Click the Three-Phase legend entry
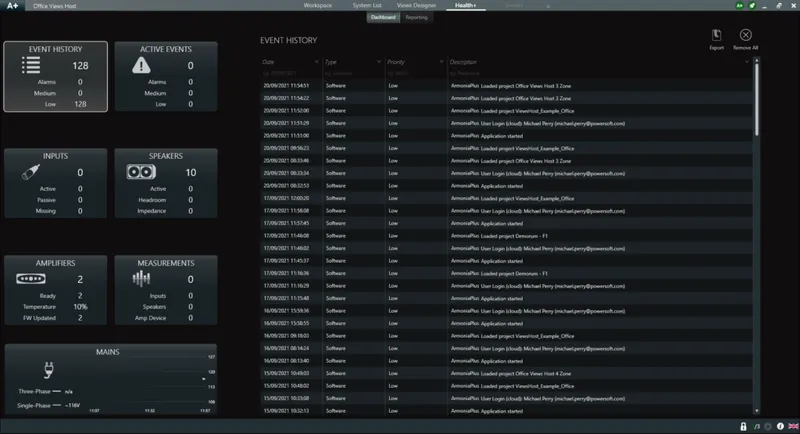Viewport: 800px width, 434px height. click(x=45, y=392)
